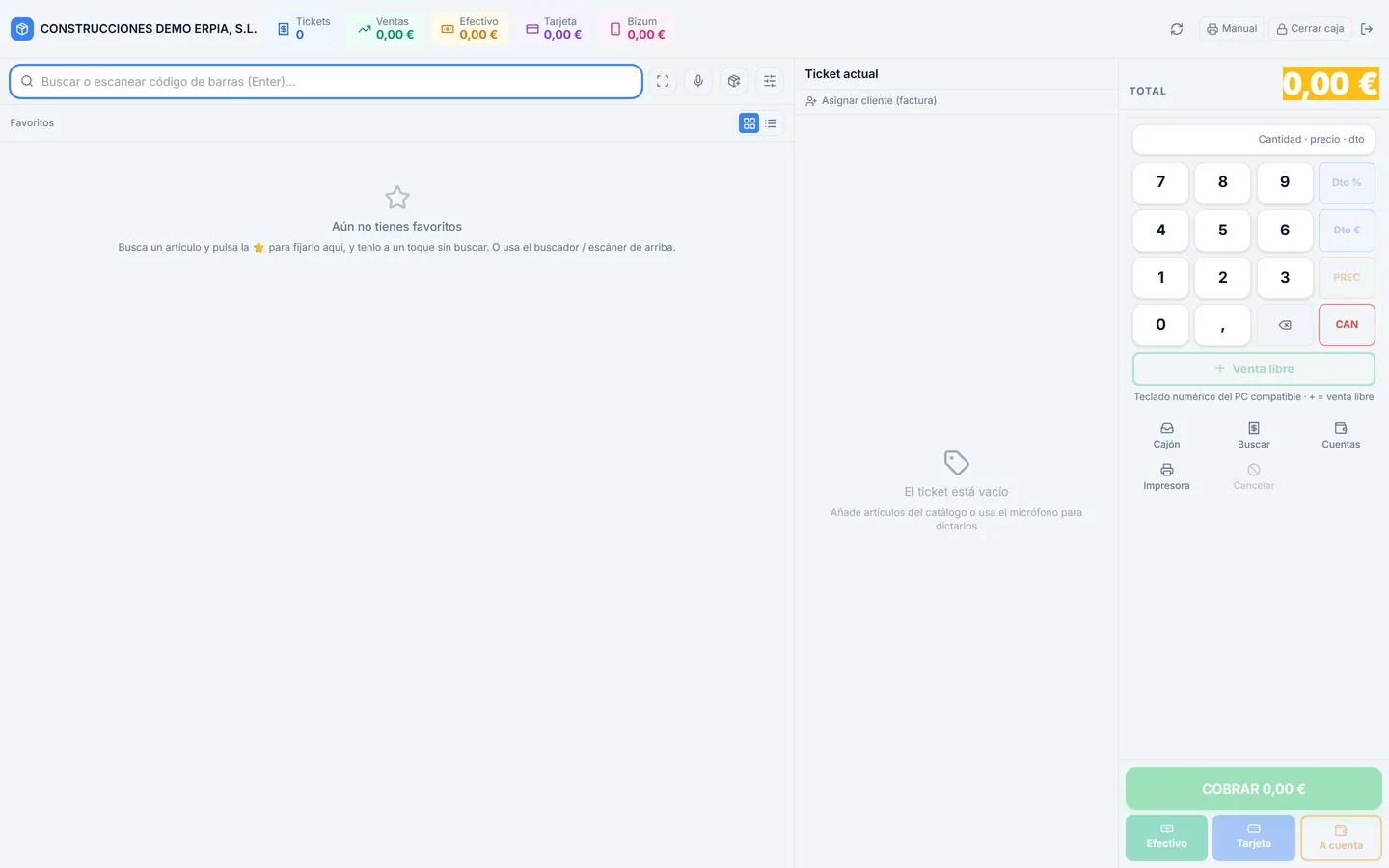Open the Ventas sales total badge
Viewport: 1389px width, 868px height.
[x=386, y=29]
